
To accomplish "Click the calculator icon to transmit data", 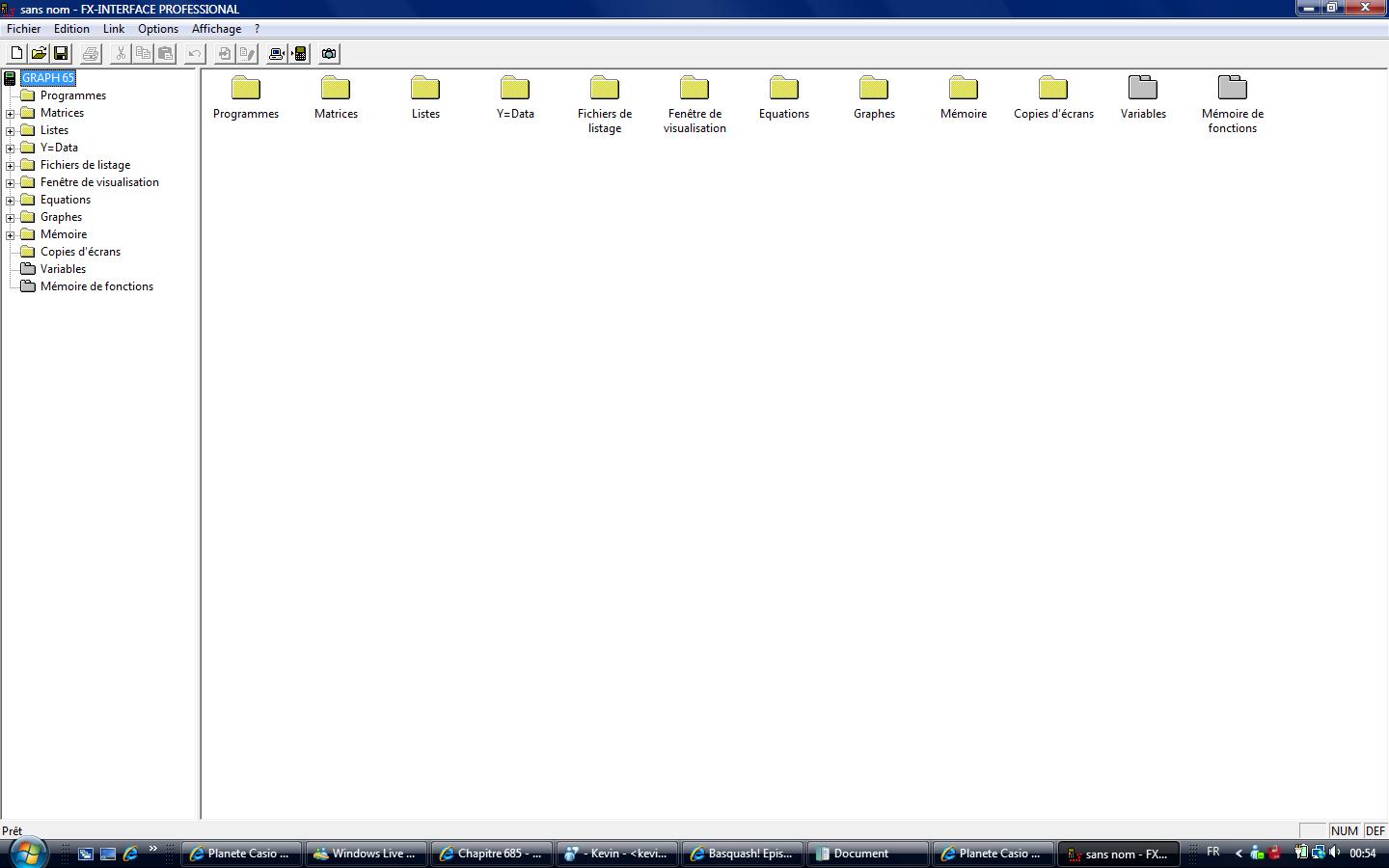I will pos(299,54).
